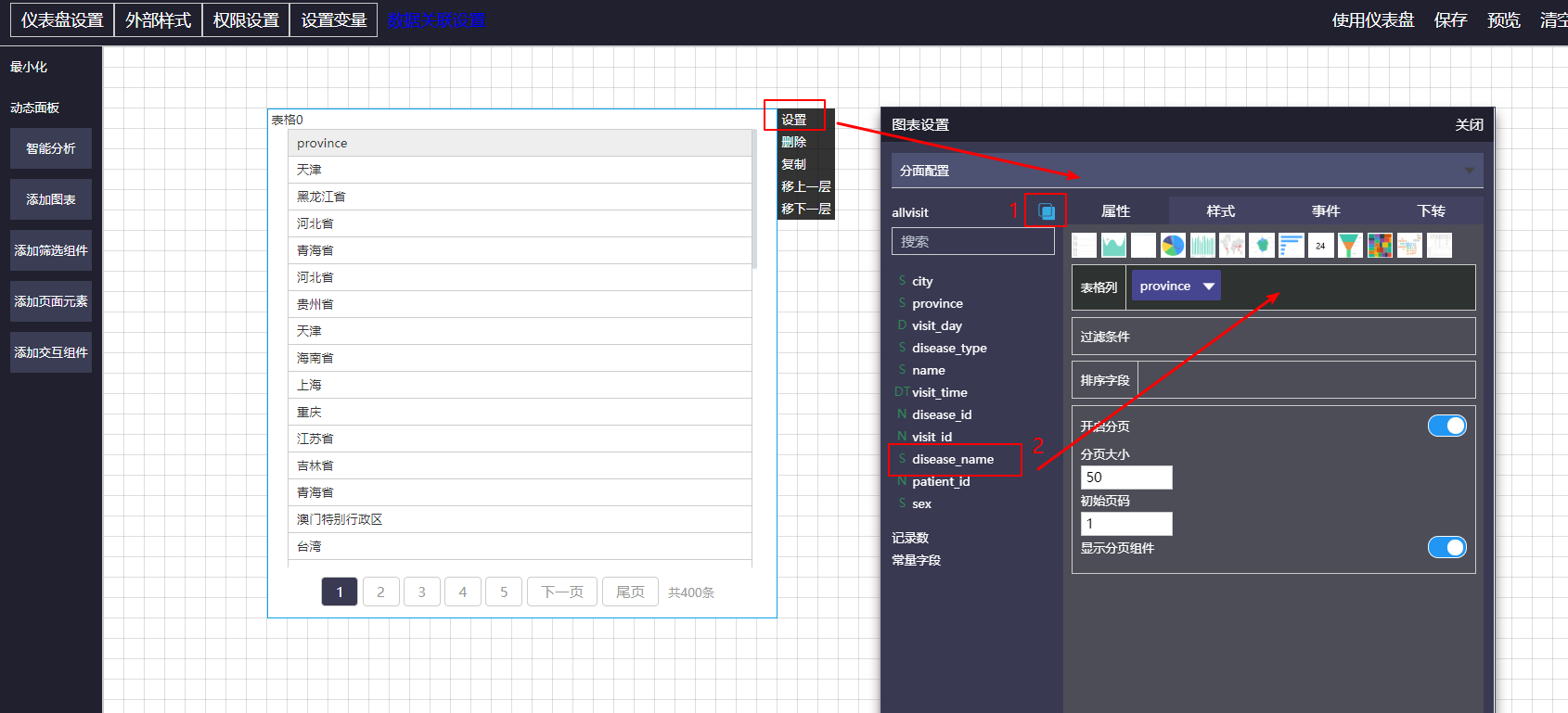Click the 保存 button
Viewport: 1568px width, 713px height.
[x=1450, y=19]
